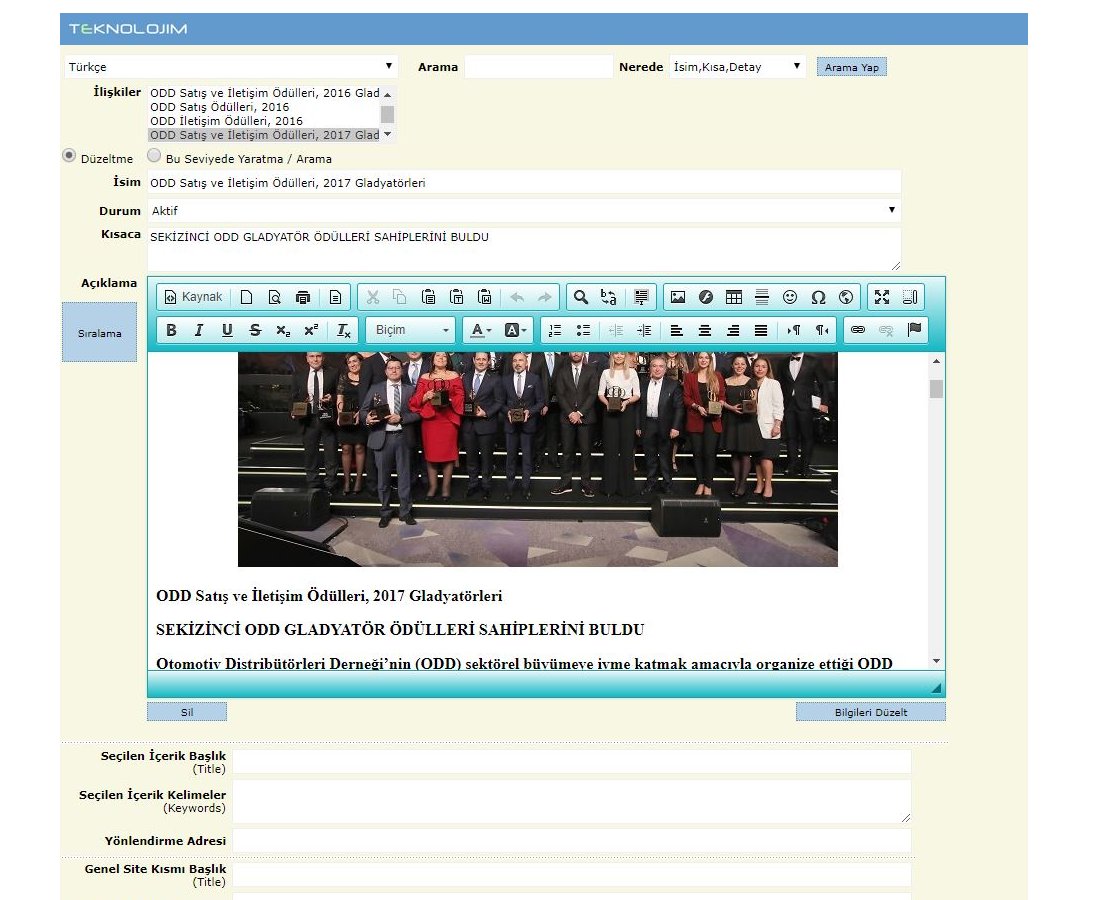Click the increase indent icon
Screen dimensions: 1100x900
[x=644, y=330]
